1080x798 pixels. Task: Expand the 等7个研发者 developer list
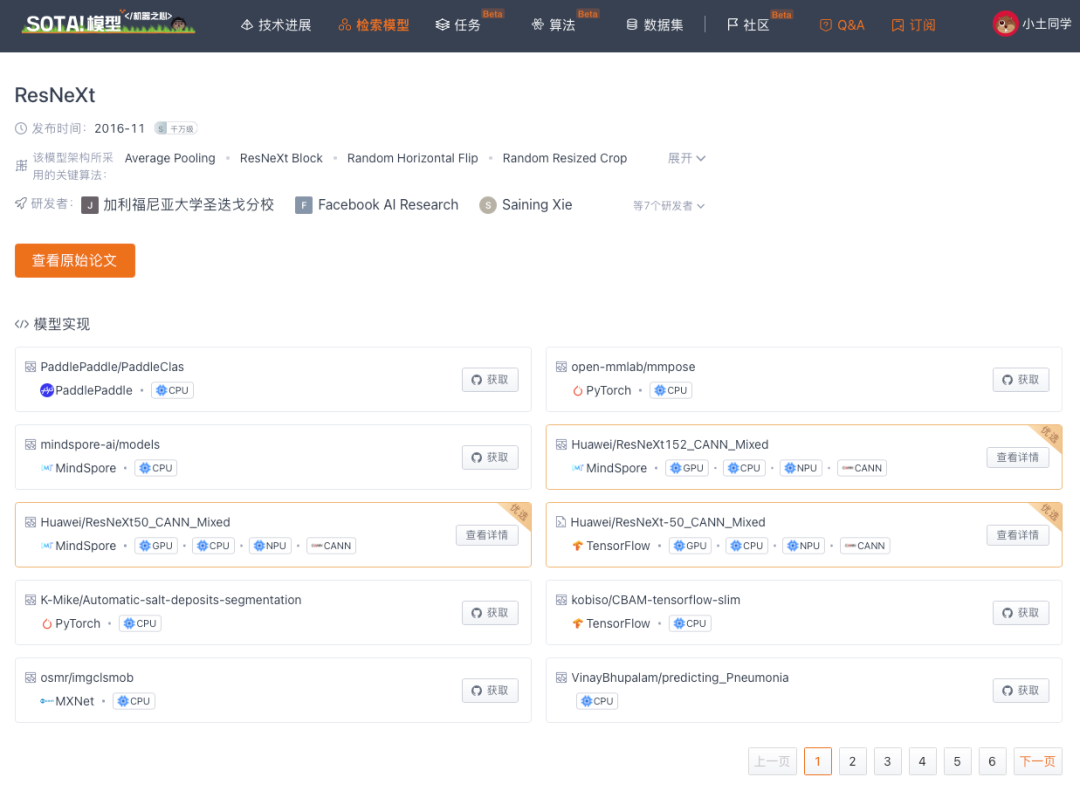[x=669, y=206]
